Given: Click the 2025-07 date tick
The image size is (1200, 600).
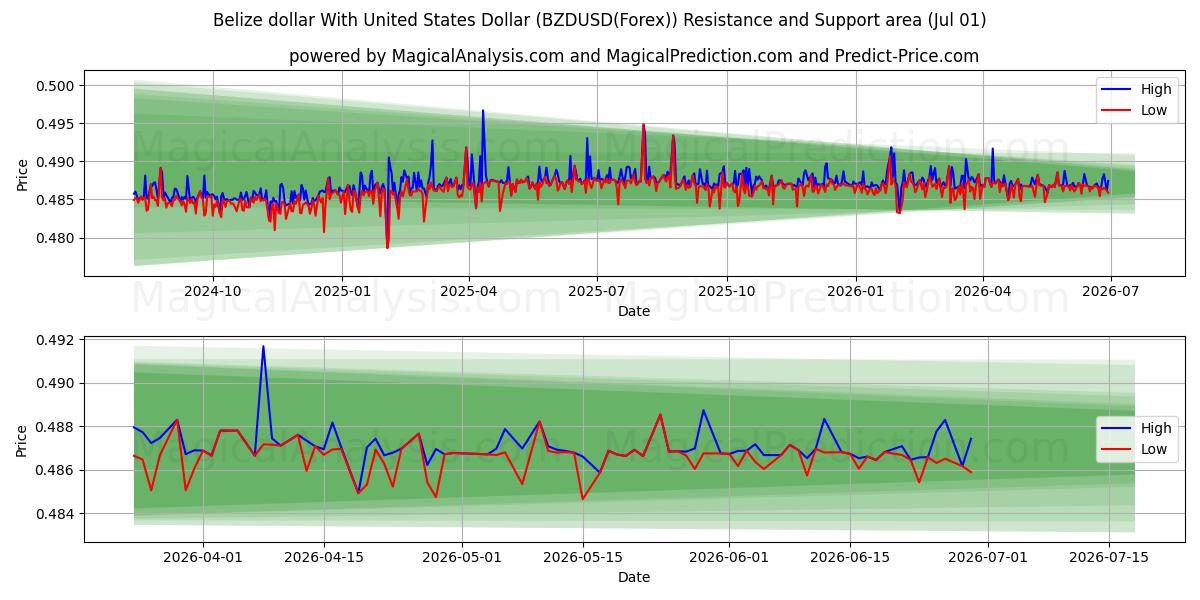Looking at the screenshot, I should pyautogui.click(x=596, y=290).
